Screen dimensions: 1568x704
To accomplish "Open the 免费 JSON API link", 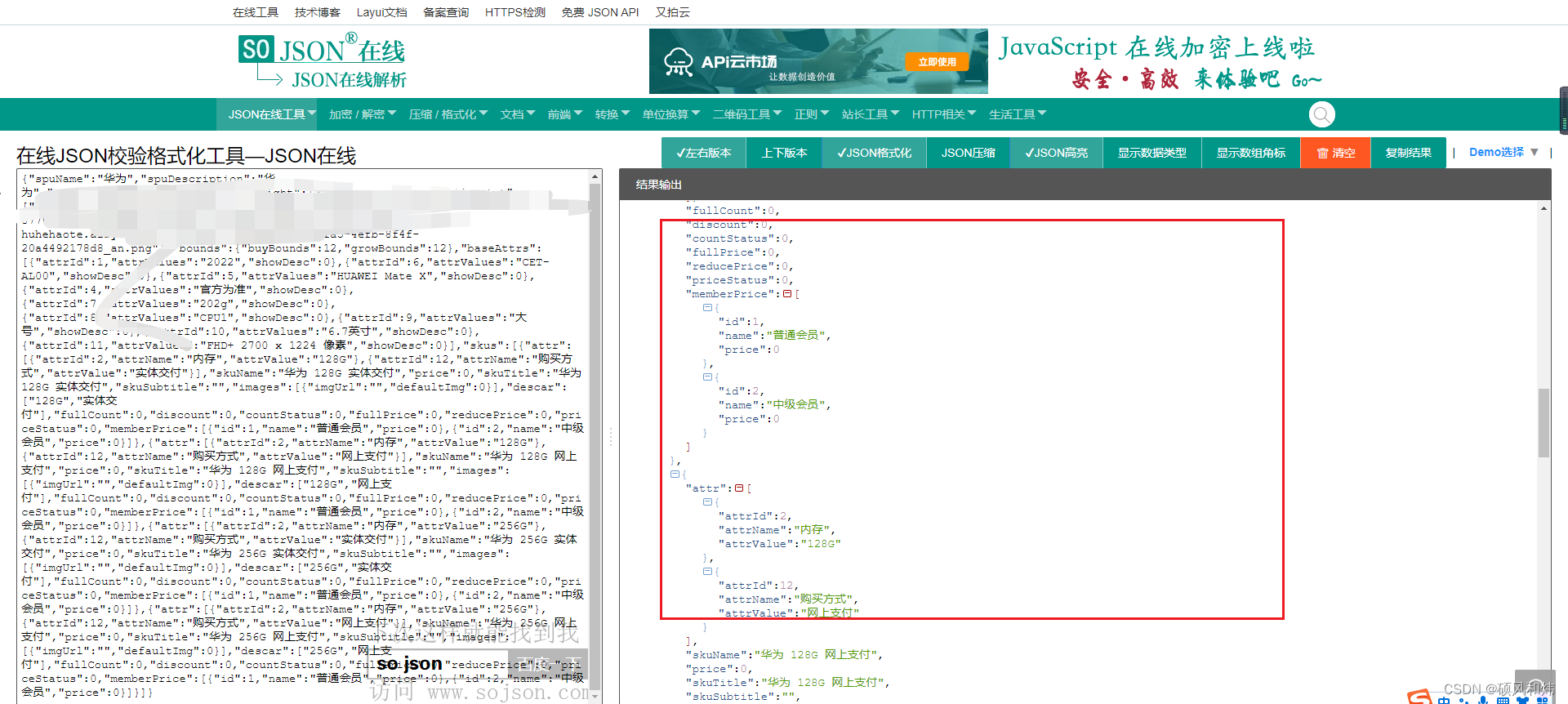I will coord(600,12).
